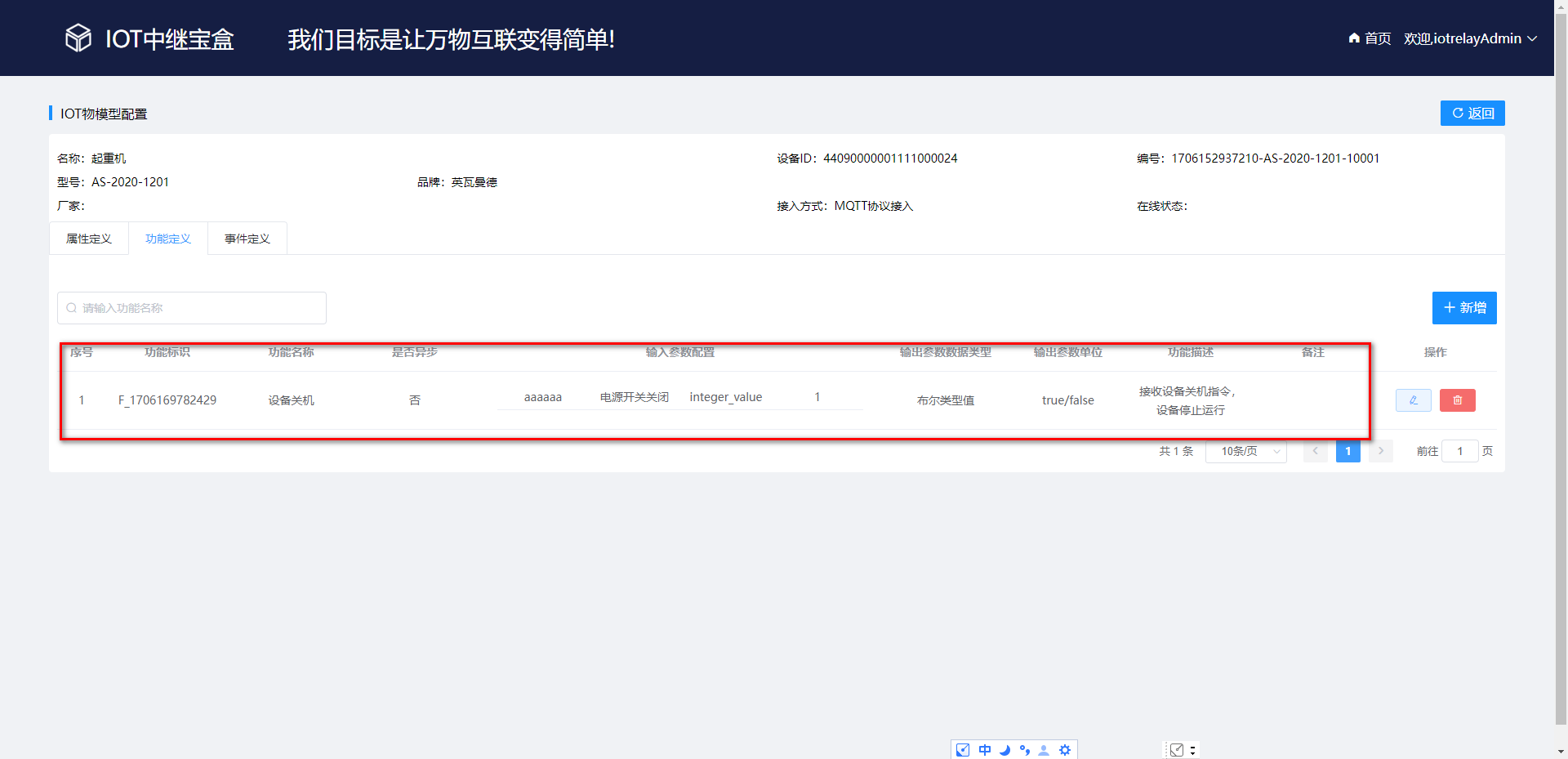
Task: Switch to the 事件定义 tab
Action: click(247, 238)
